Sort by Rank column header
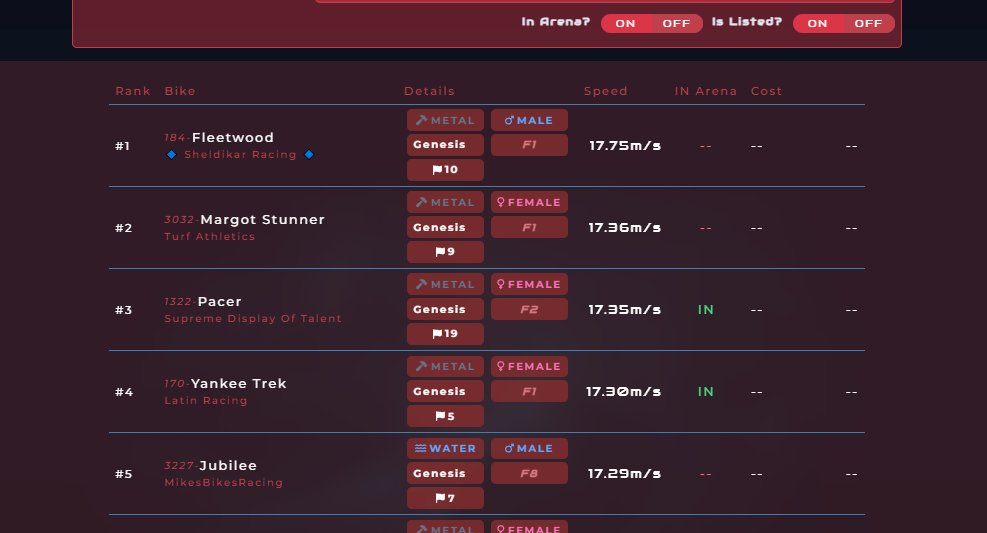Screen dimensions: 987x533 [x=133, y=91]
